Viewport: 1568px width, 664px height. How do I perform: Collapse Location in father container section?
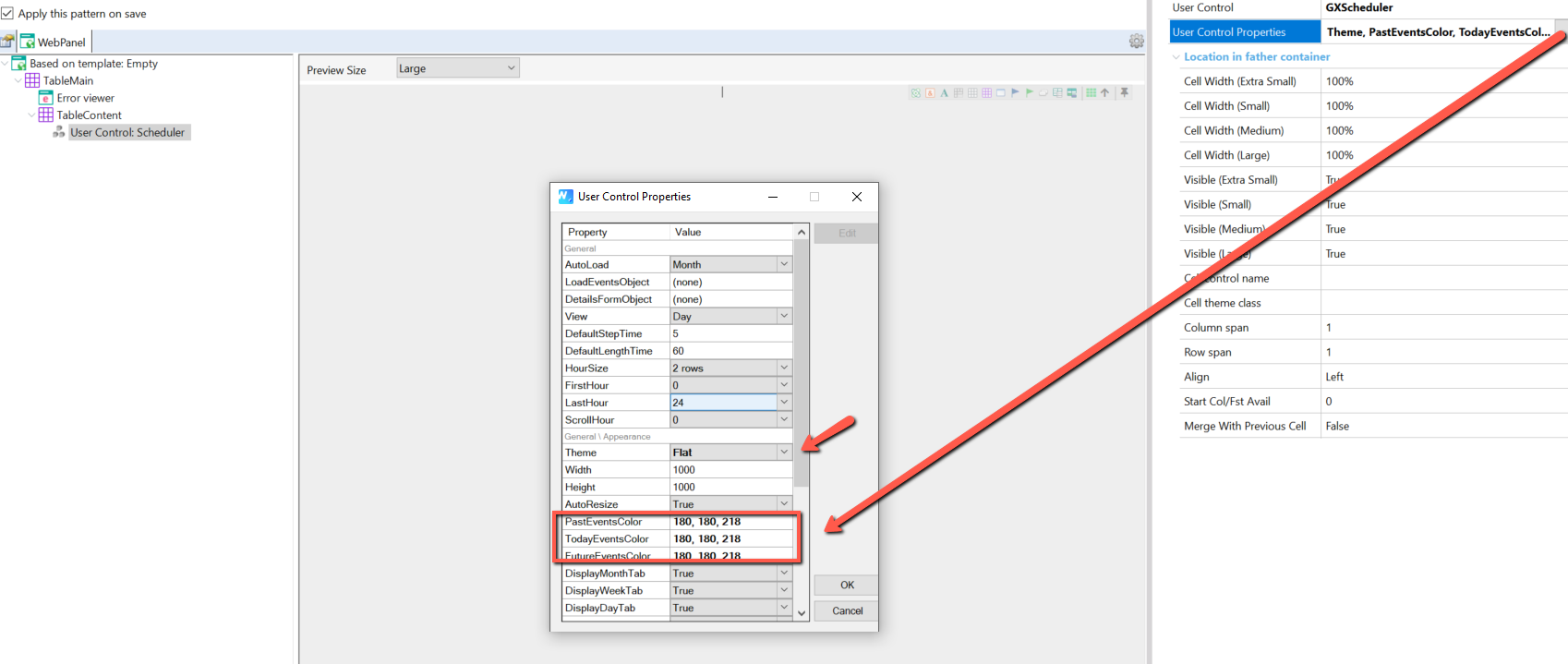[x=1176, y=57]
